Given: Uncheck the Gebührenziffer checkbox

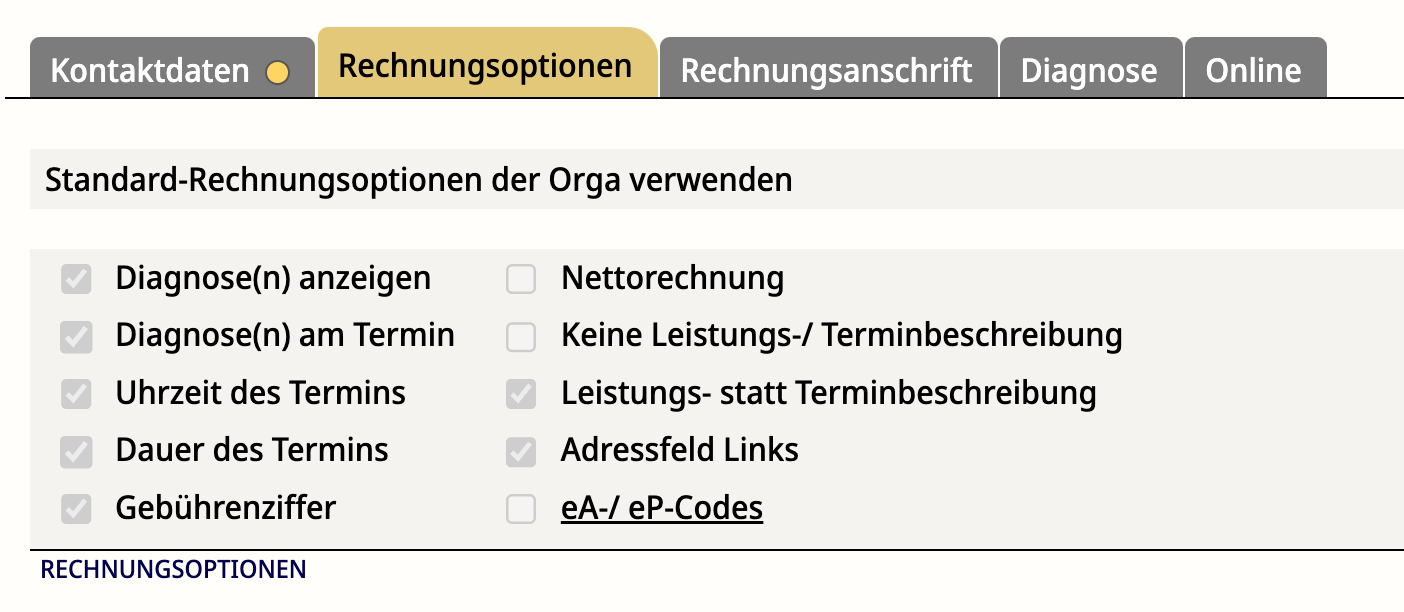Looking at the screenshot, I should click(x=76, y=510).
